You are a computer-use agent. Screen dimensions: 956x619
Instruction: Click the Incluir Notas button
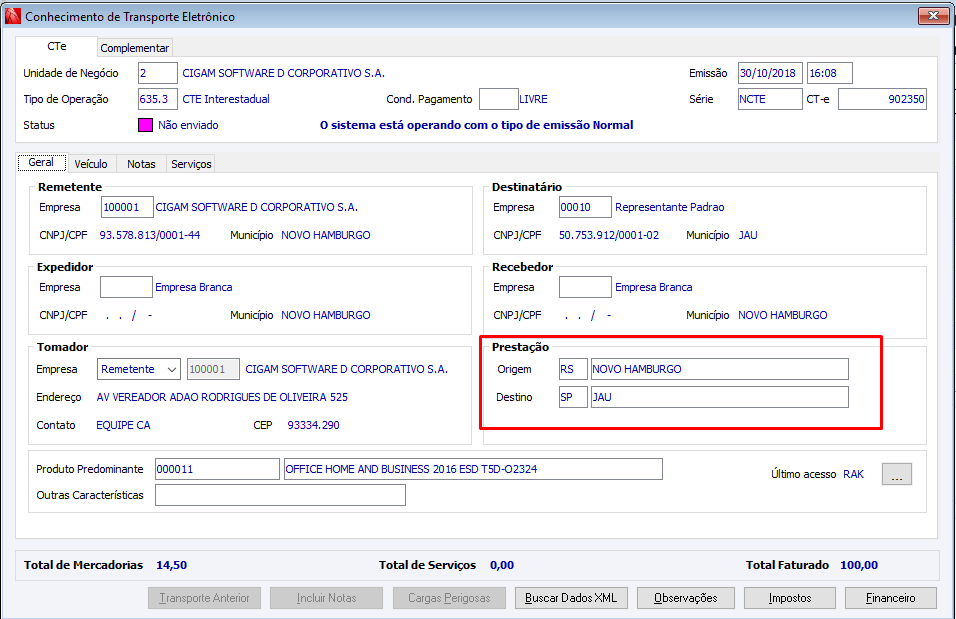pos(326,598)
